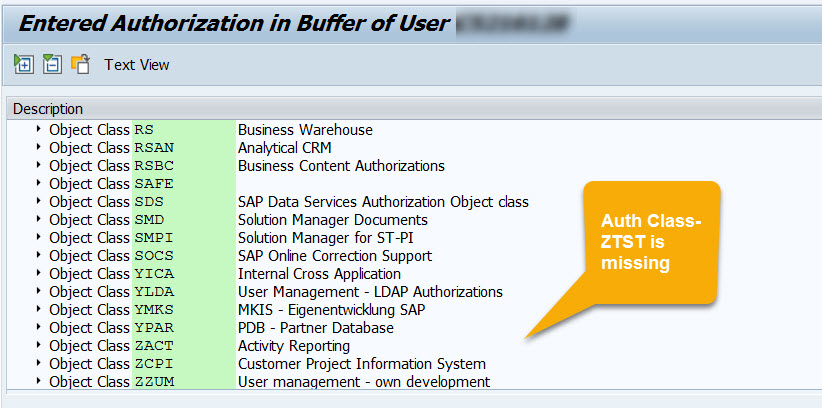This screenshot has height=408, width=822.
Task: Click the orange reset buffer icon
Action: tap(81, 65)
